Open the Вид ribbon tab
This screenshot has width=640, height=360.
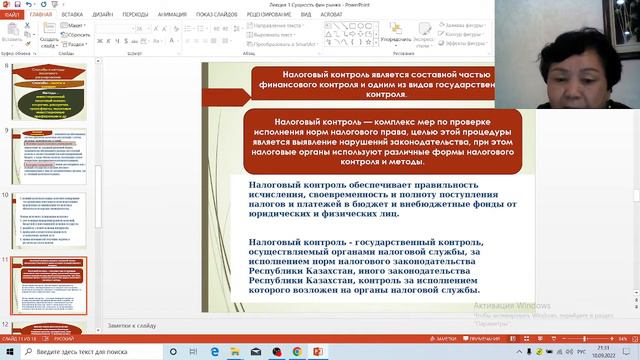[306, 15]
